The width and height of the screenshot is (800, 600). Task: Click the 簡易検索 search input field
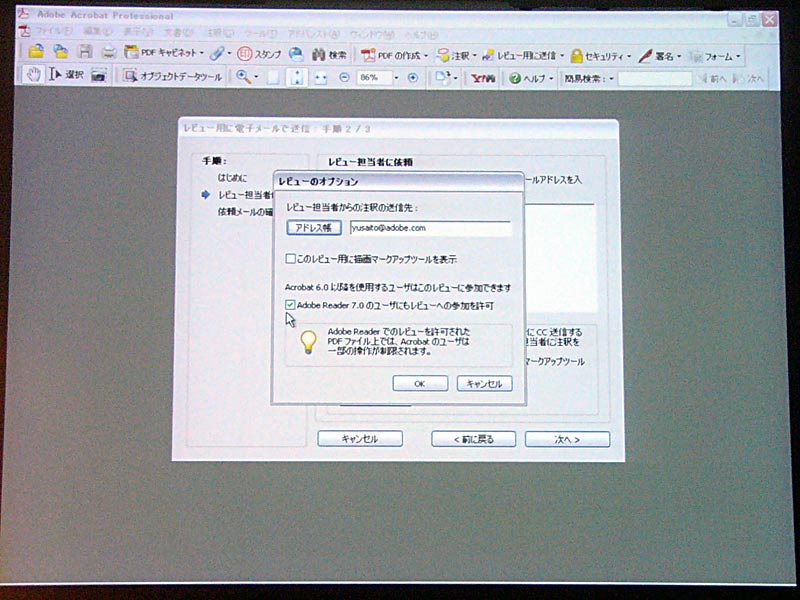point(655,79)
